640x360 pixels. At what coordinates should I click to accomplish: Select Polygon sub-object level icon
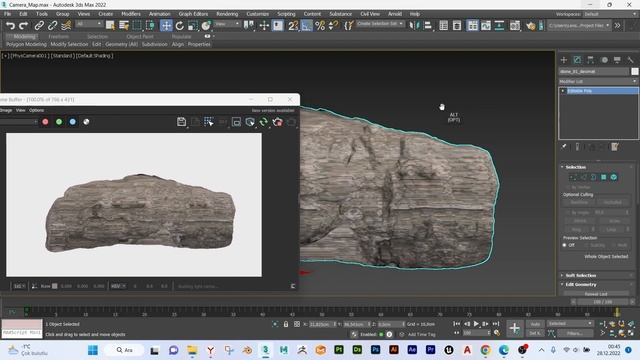604,177
